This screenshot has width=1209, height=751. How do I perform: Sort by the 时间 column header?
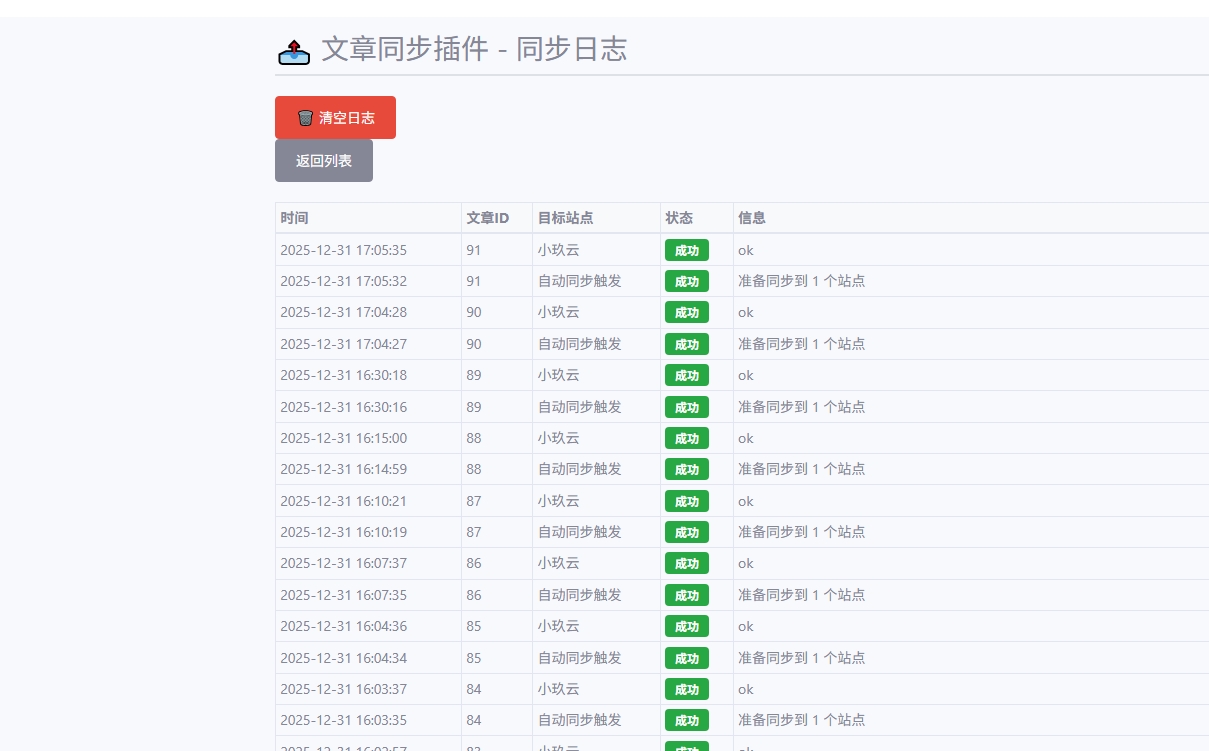(x=294, y=218)
